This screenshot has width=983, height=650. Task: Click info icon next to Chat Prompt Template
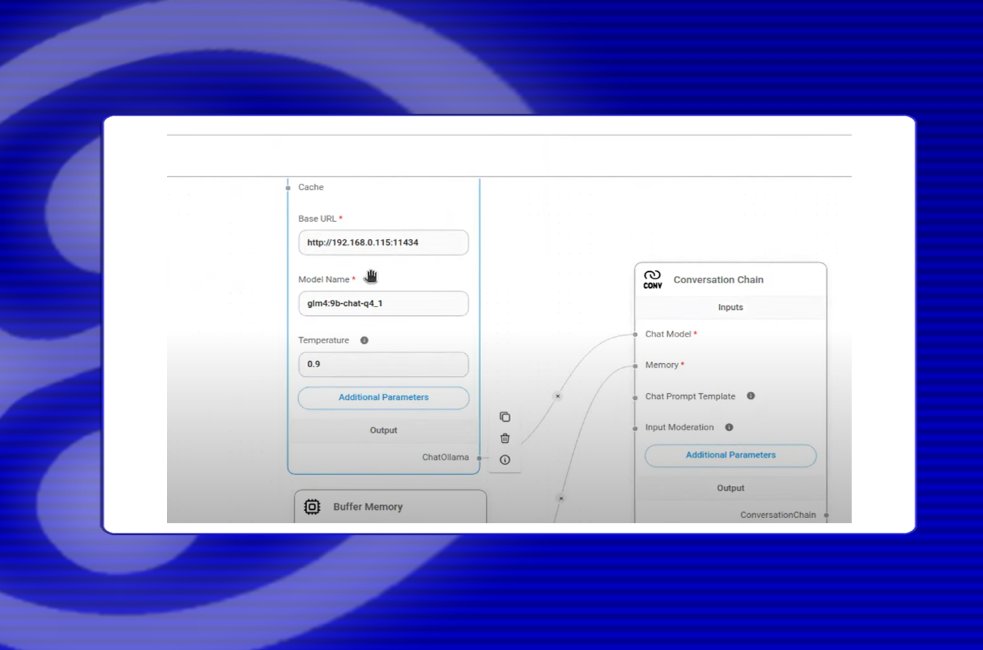tap(750, 396)
